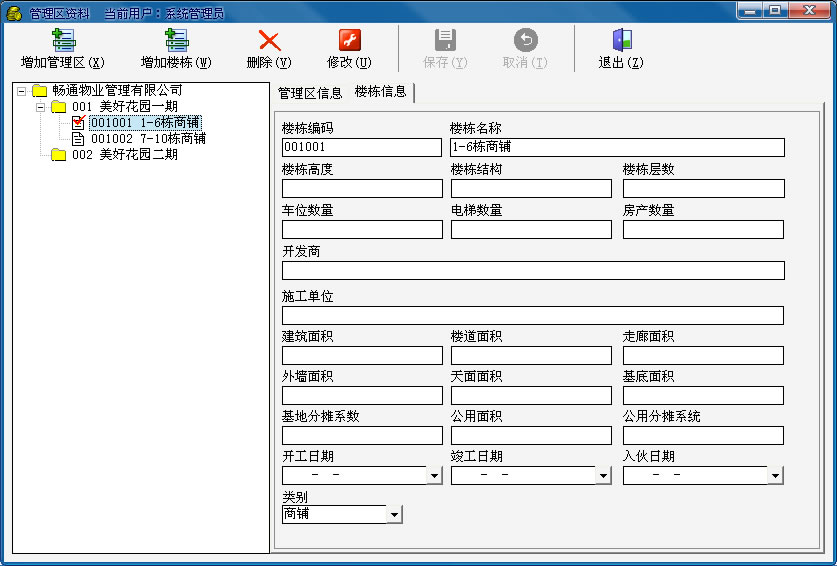
Task: Collapse the 畅通物业管理有限公司 root node
Action: point(21,91)
